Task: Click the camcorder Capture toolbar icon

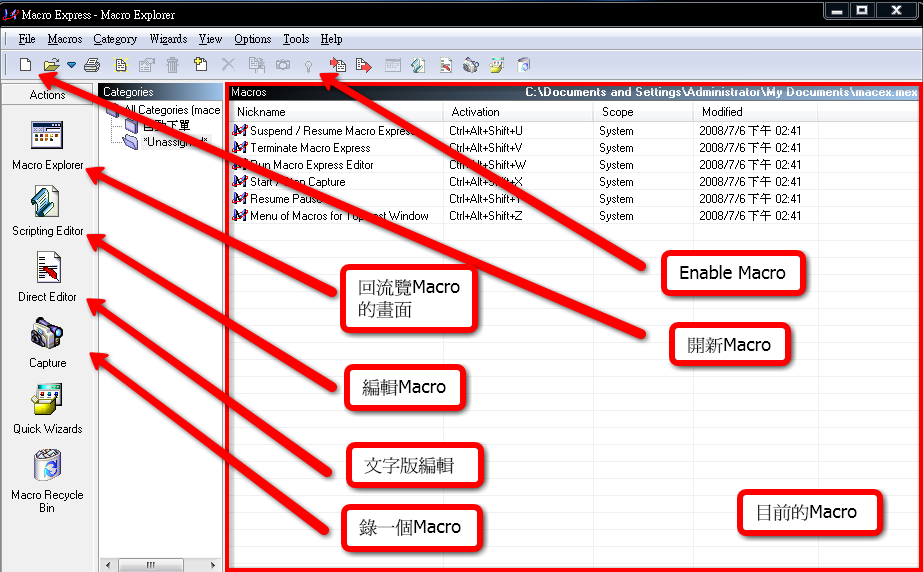Action: (471, 64)
